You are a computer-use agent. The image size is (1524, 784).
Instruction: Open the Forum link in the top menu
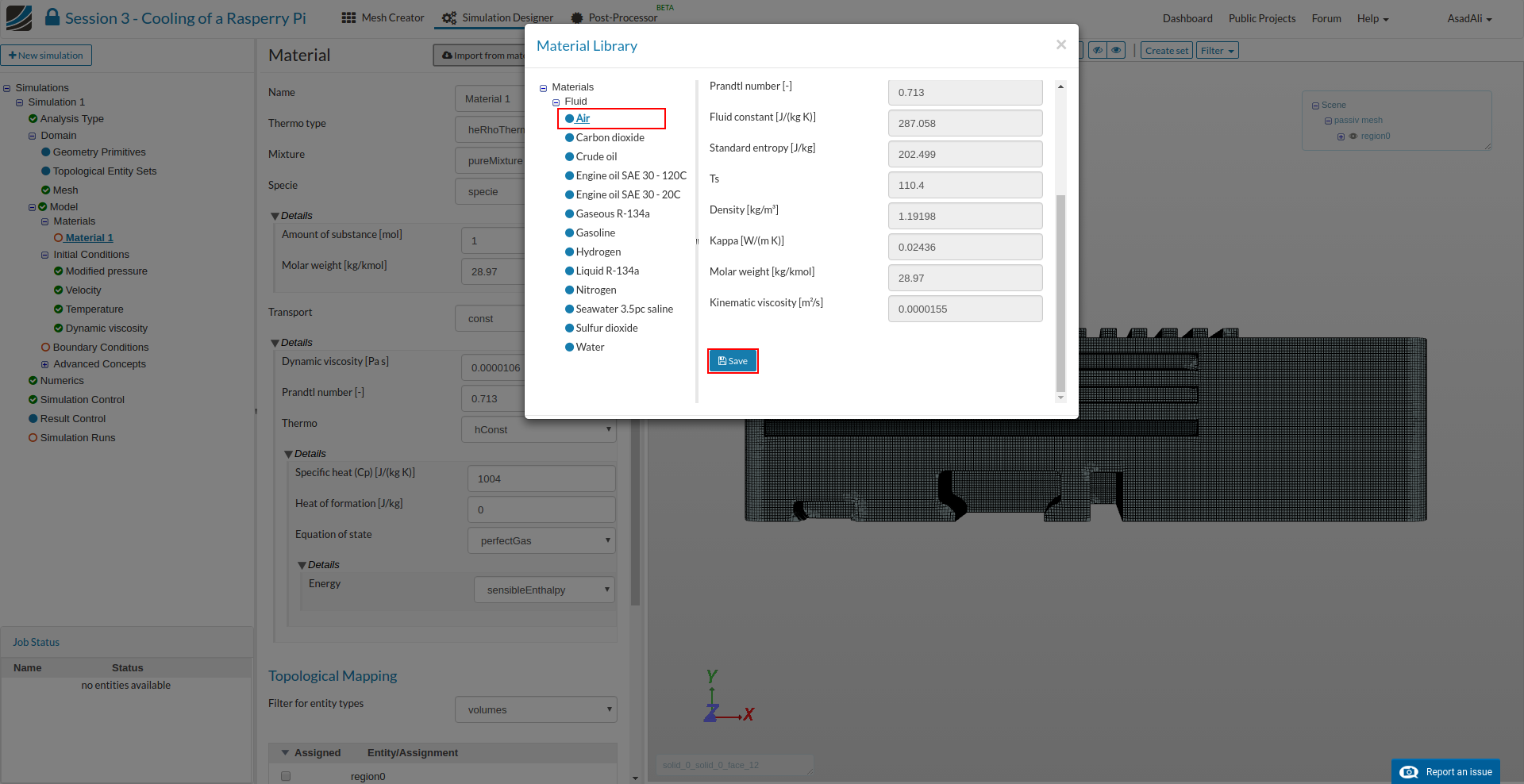(1326, 18)
